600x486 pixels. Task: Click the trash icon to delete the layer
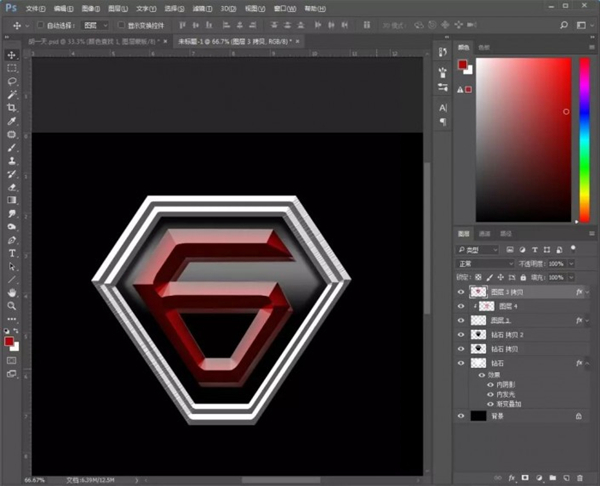582,478
